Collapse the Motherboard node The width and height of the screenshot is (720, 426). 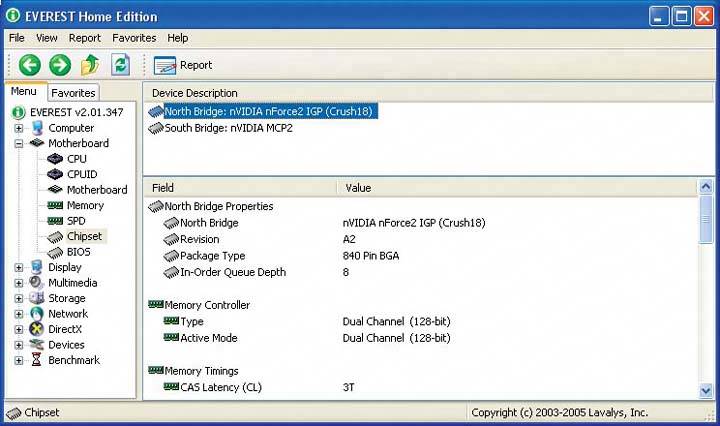click(18, 144)
